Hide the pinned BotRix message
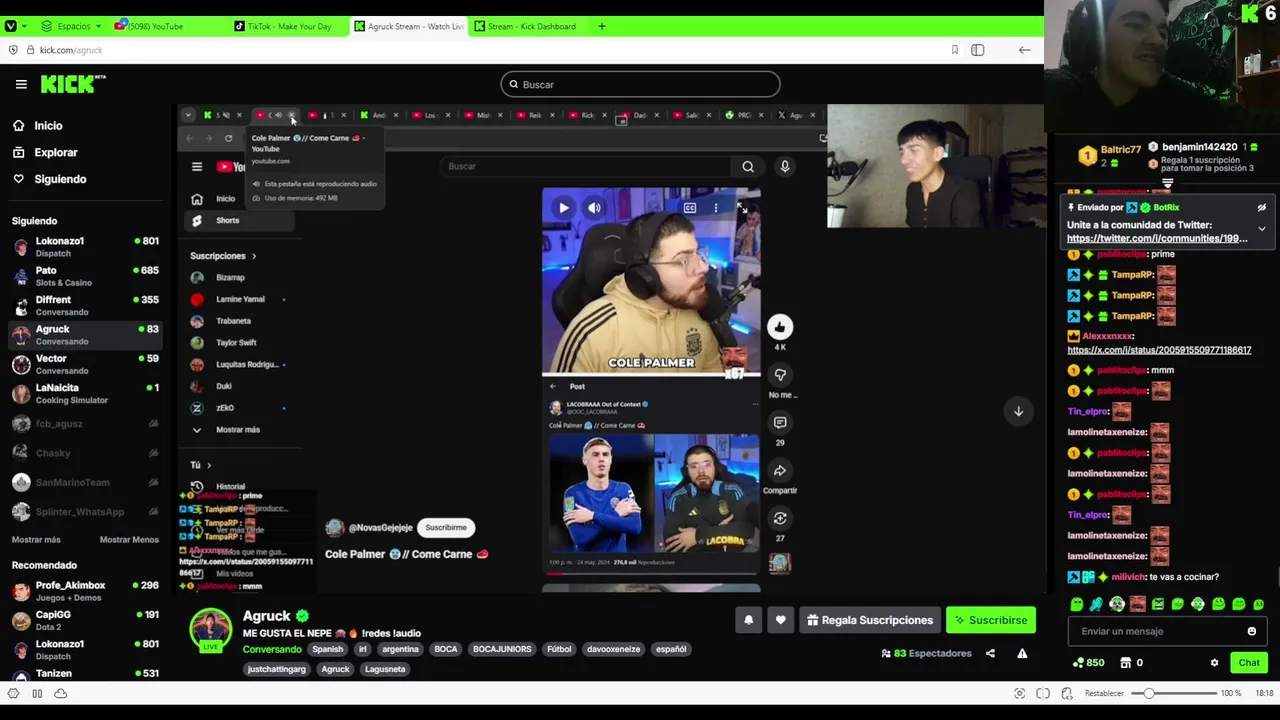The image size is (1280, 720). click(x=1261, y=208)
